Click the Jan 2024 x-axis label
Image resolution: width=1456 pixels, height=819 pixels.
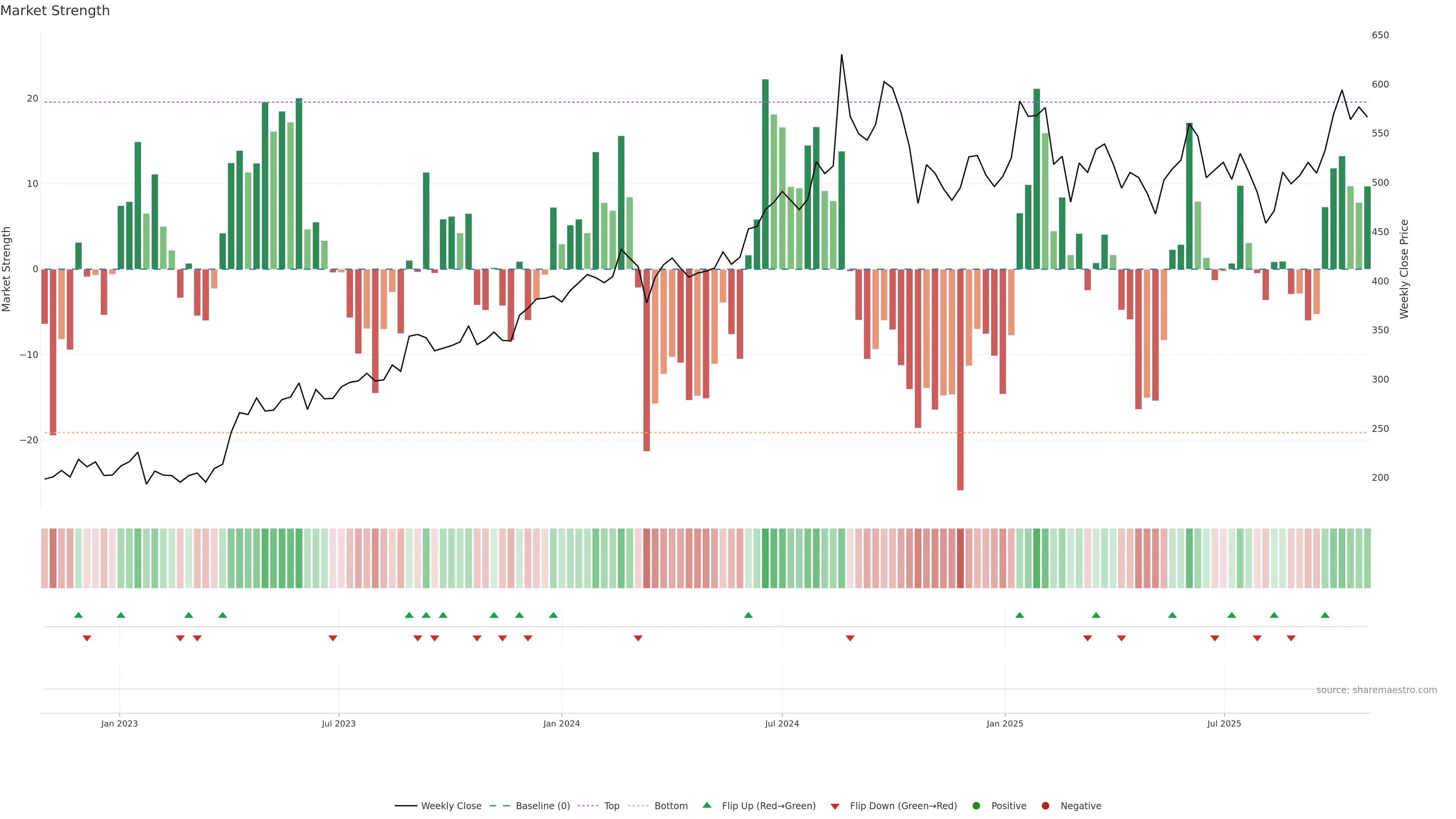point(561,723)
